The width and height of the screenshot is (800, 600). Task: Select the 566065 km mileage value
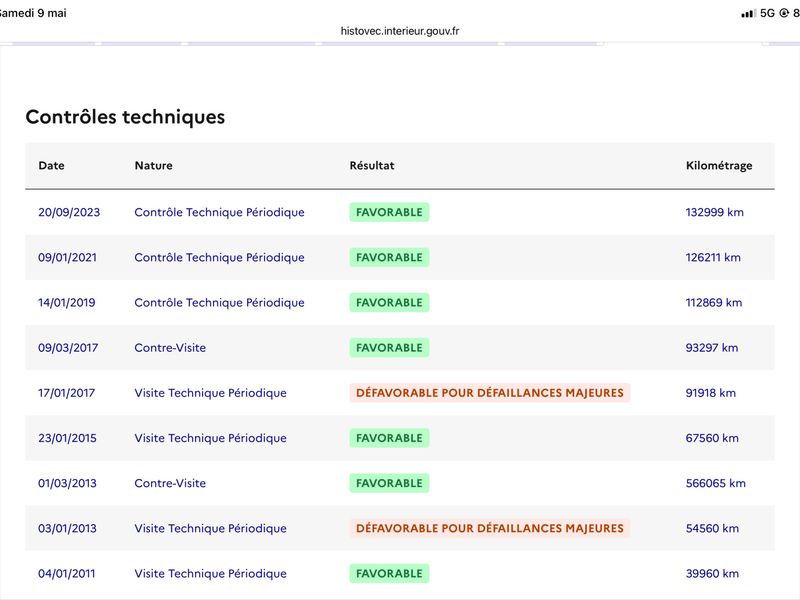715,483
